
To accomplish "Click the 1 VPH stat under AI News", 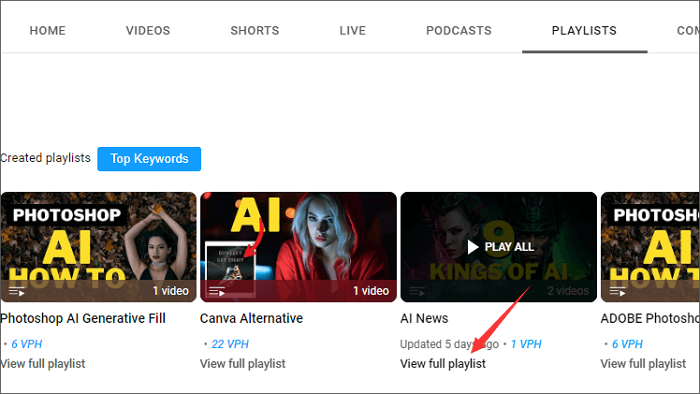I will point(526,344).
